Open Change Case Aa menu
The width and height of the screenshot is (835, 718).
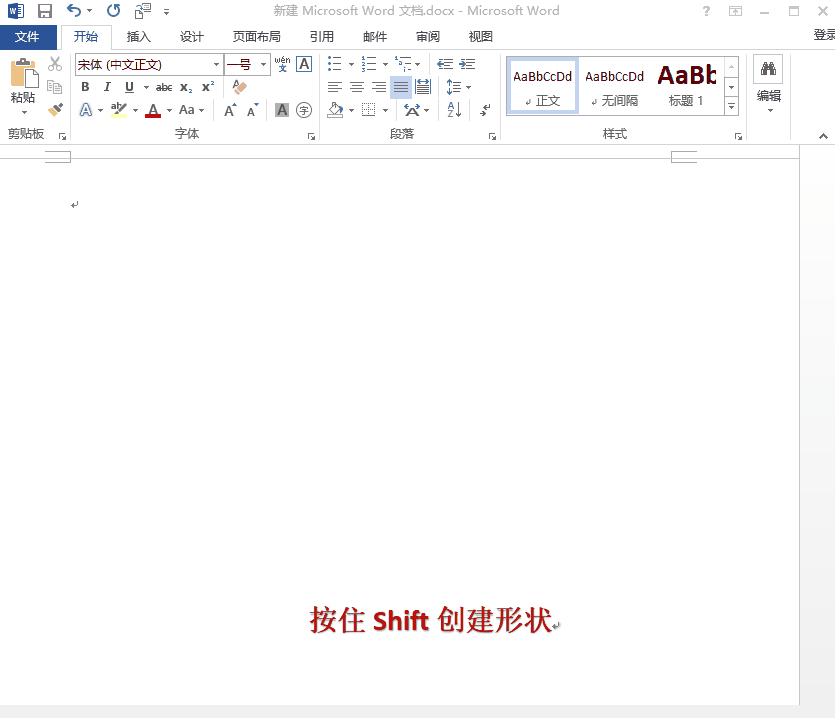click(191, 110)
